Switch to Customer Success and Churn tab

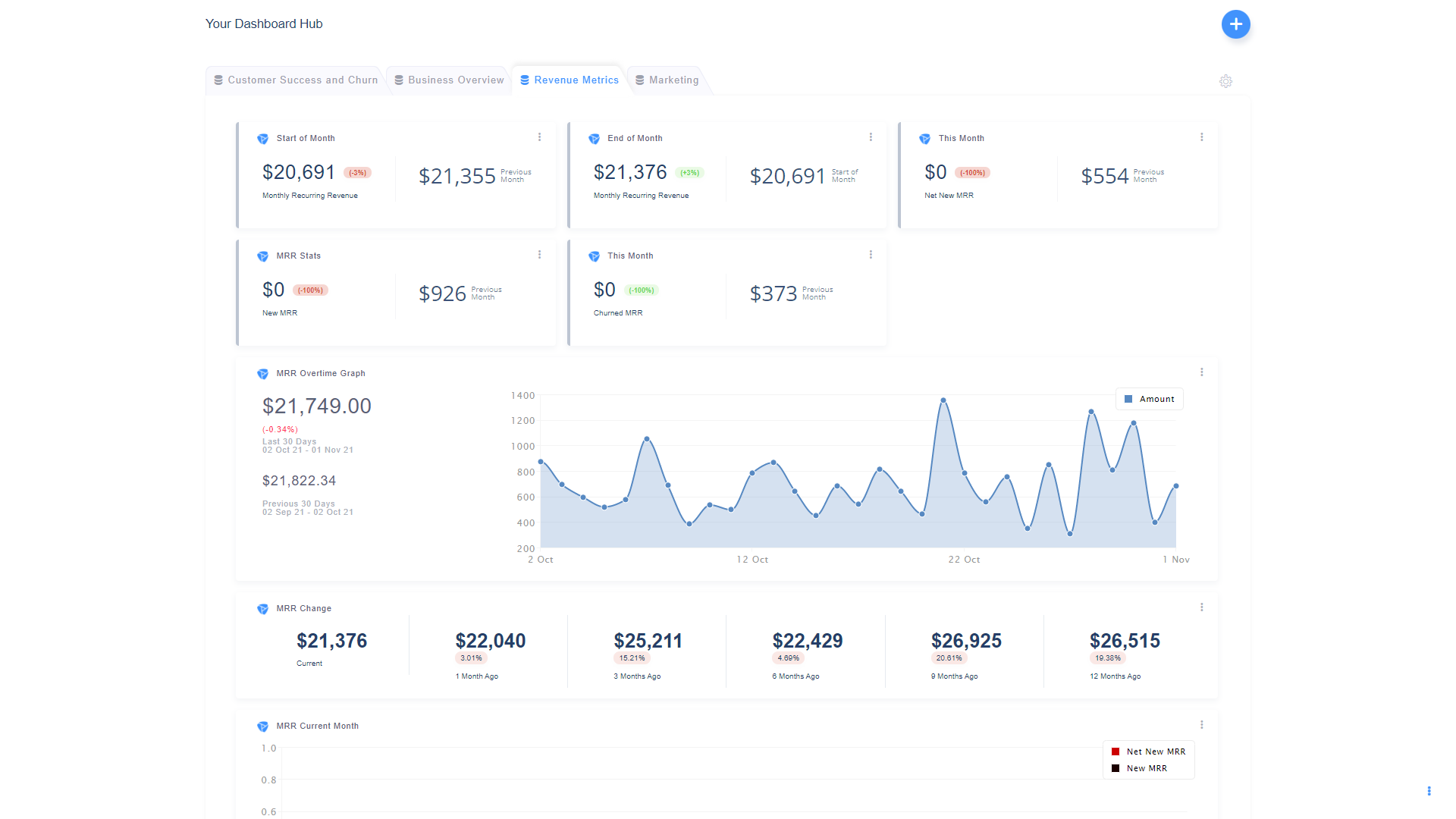click(x=295, y=80)
